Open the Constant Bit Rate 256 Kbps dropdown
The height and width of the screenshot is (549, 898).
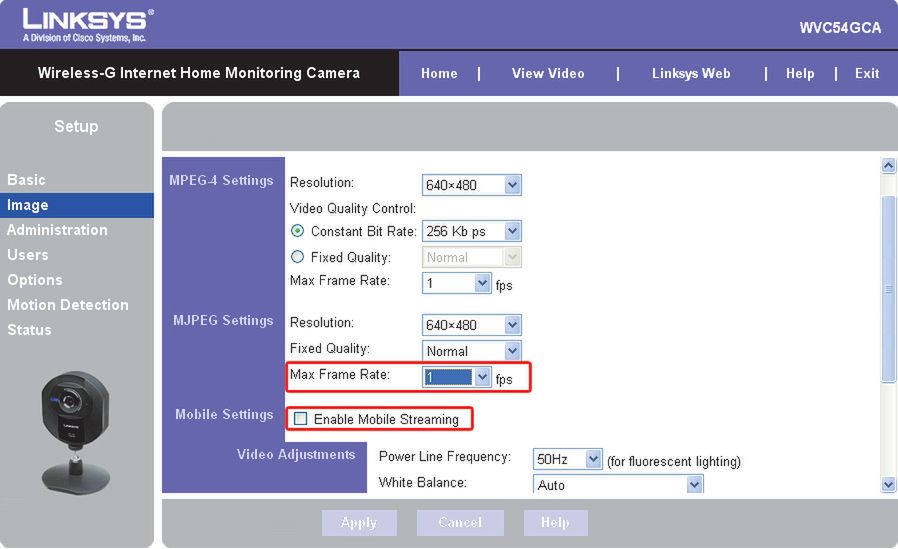click(x=471, y=231)
